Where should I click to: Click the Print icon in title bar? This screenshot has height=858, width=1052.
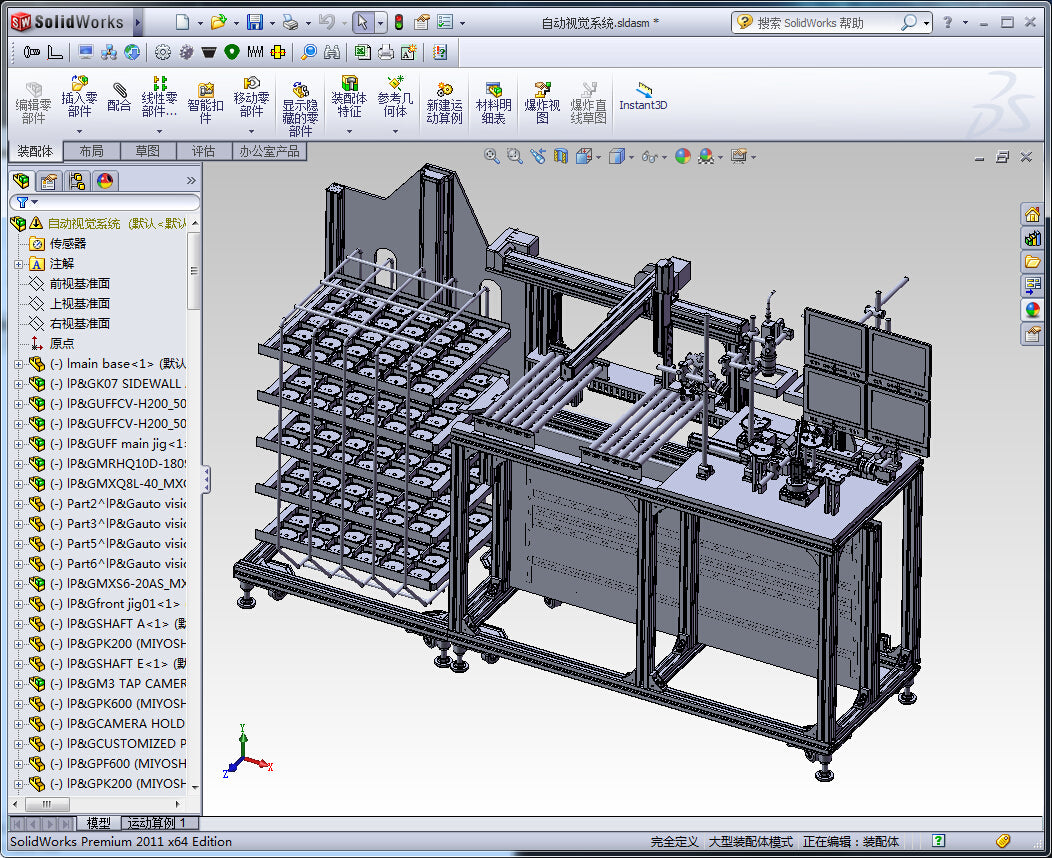click(290, 22)
